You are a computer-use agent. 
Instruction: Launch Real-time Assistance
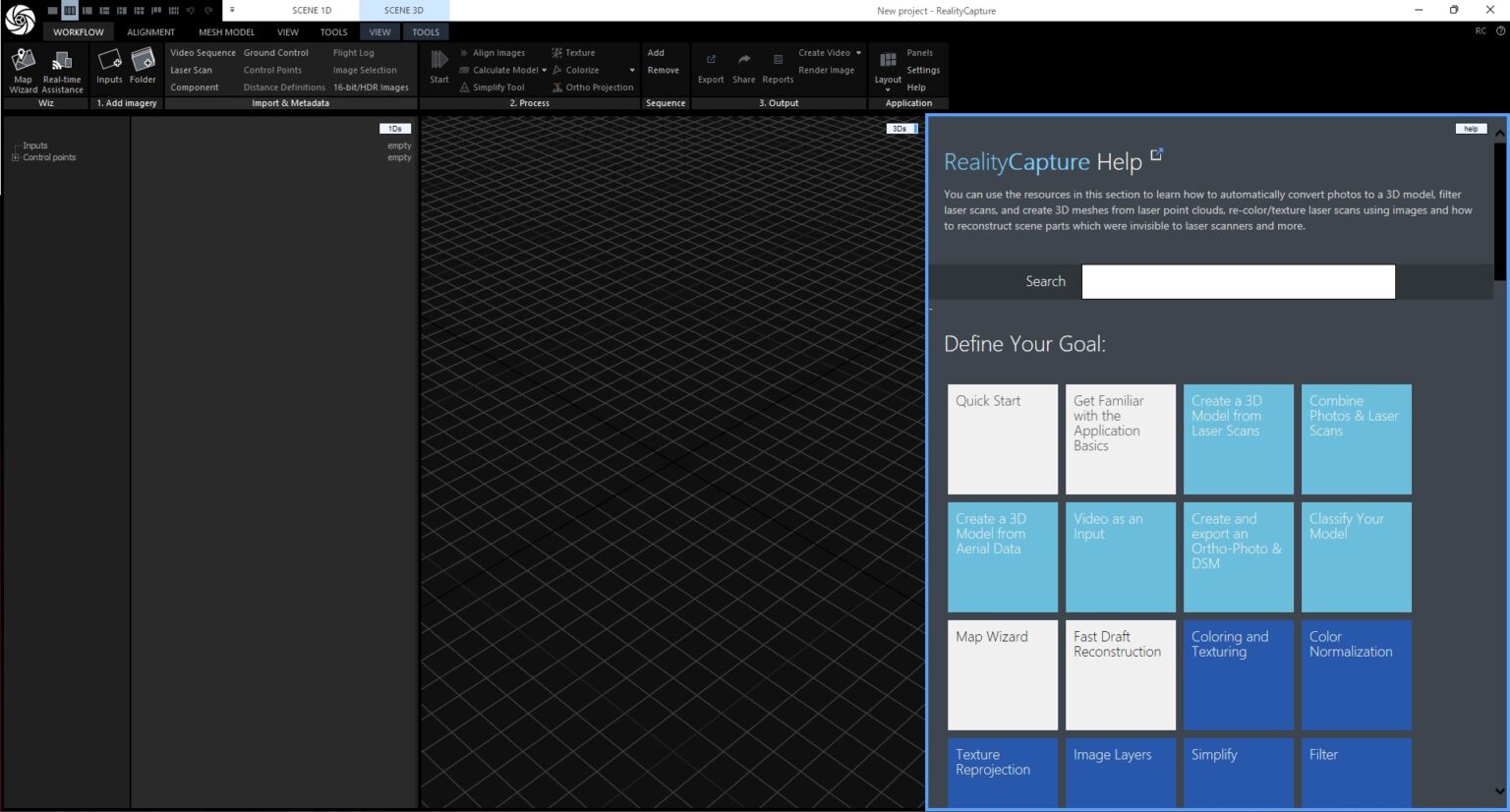coord(62,70)
